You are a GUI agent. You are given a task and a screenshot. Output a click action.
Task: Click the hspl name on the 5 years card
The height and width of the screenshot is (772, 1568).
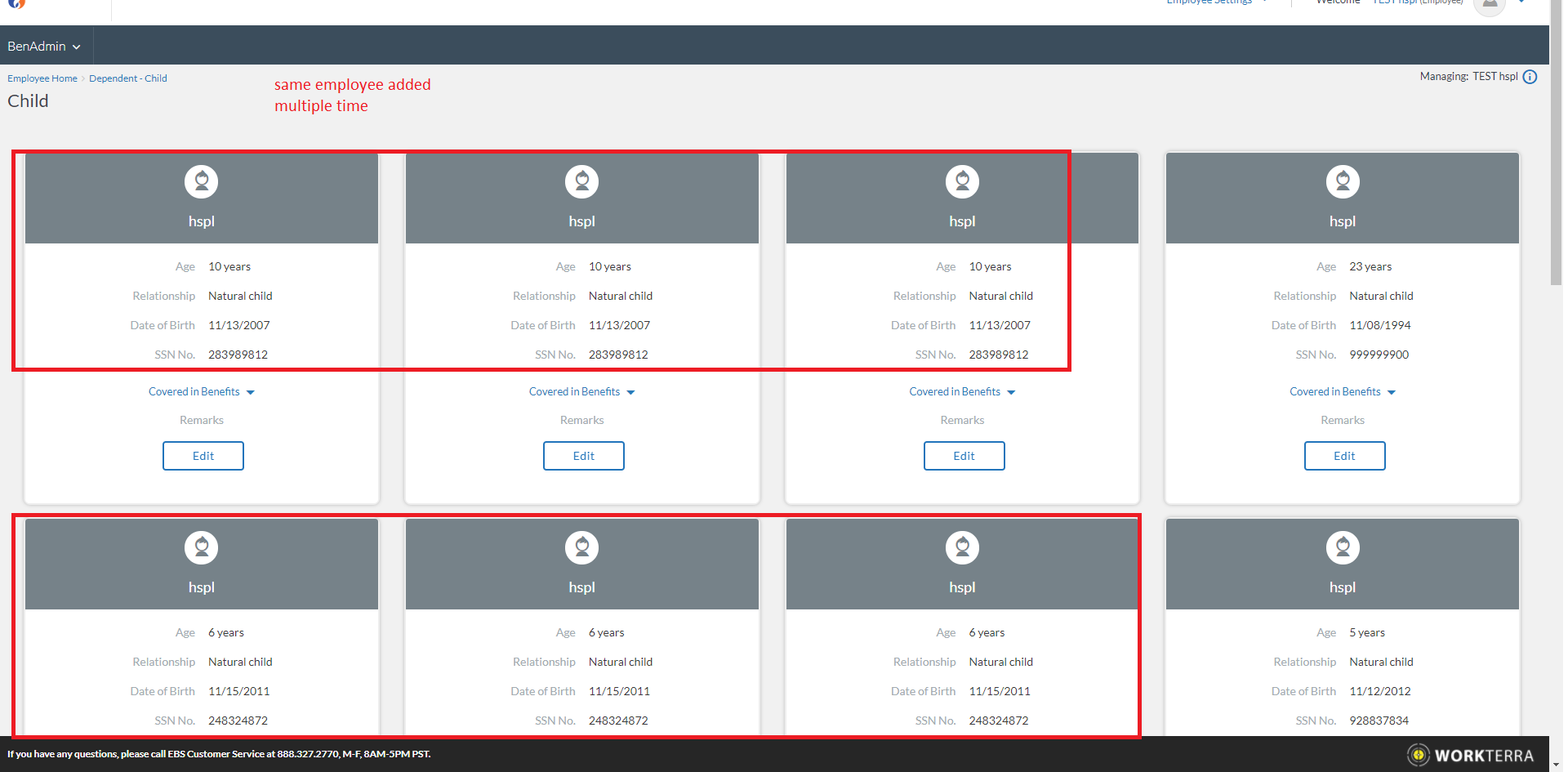point(1342,587)
